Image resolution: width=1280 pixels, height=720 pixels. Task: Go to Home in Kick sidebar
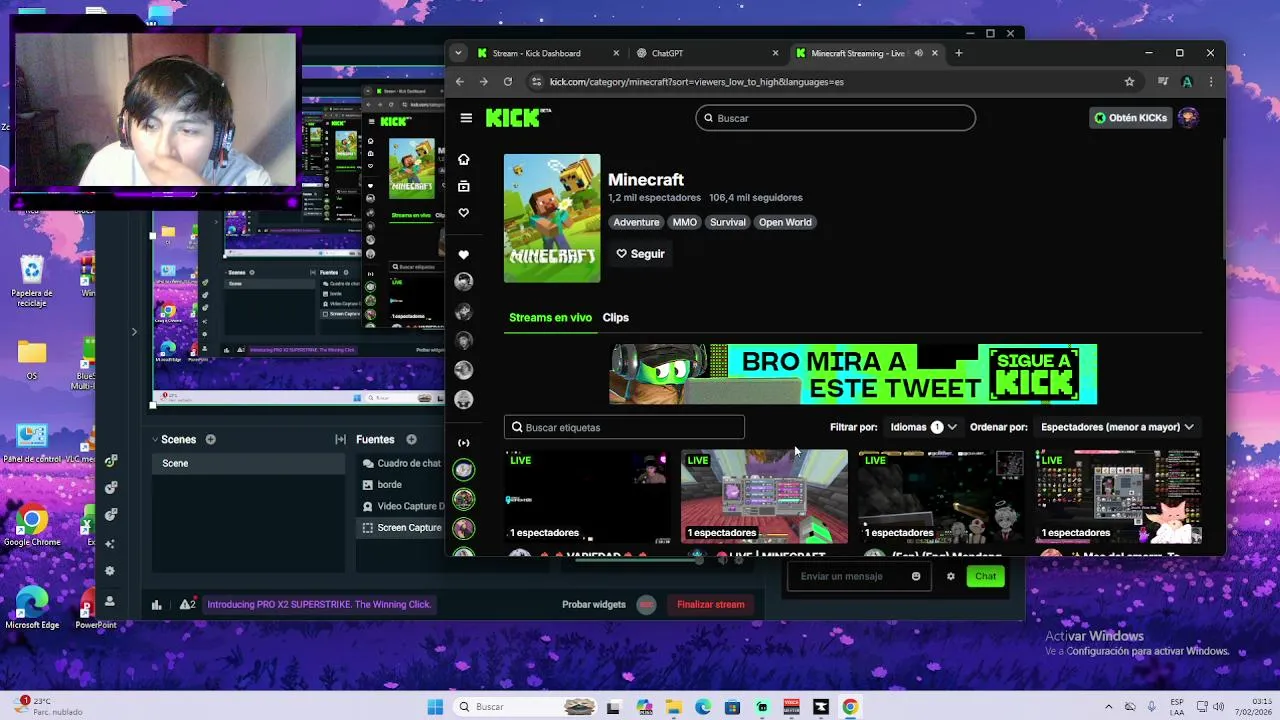[x=463, y=160]
